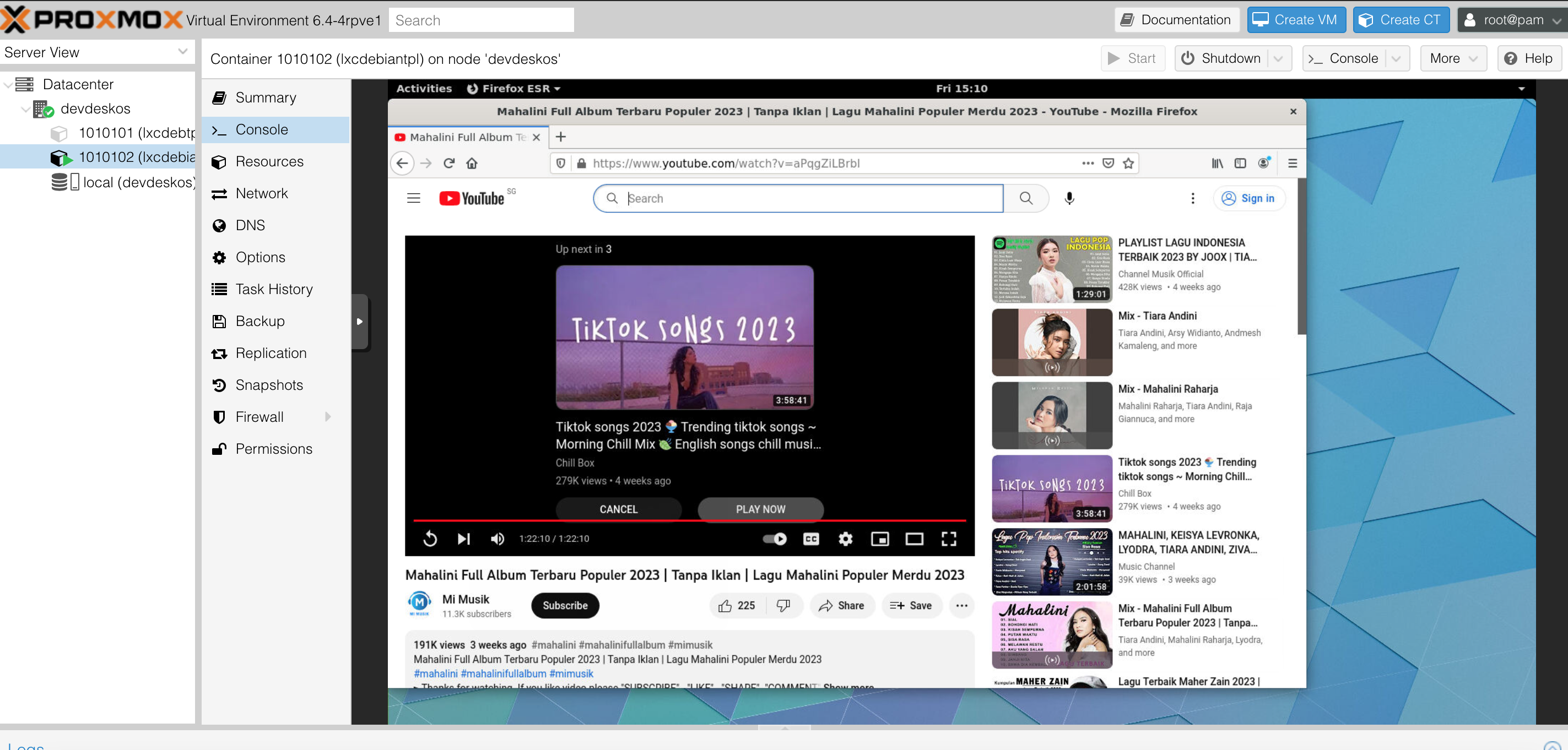This screenshot has height=750, width=1568.
Task: Cancel the up next autoplay
Action: point(618,509)
